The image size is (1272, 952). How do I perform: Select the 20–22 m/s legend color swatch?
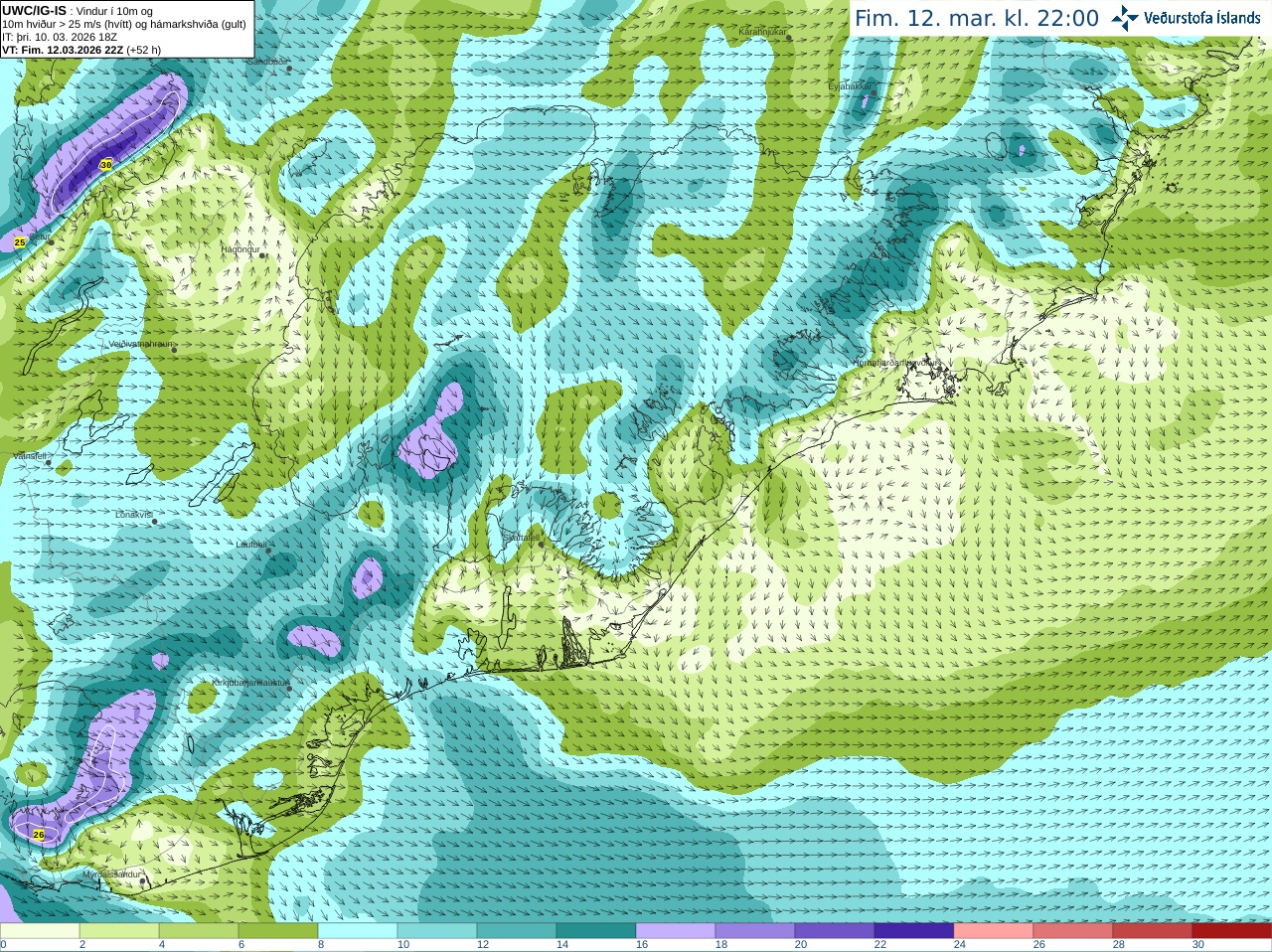pos(835,931)
